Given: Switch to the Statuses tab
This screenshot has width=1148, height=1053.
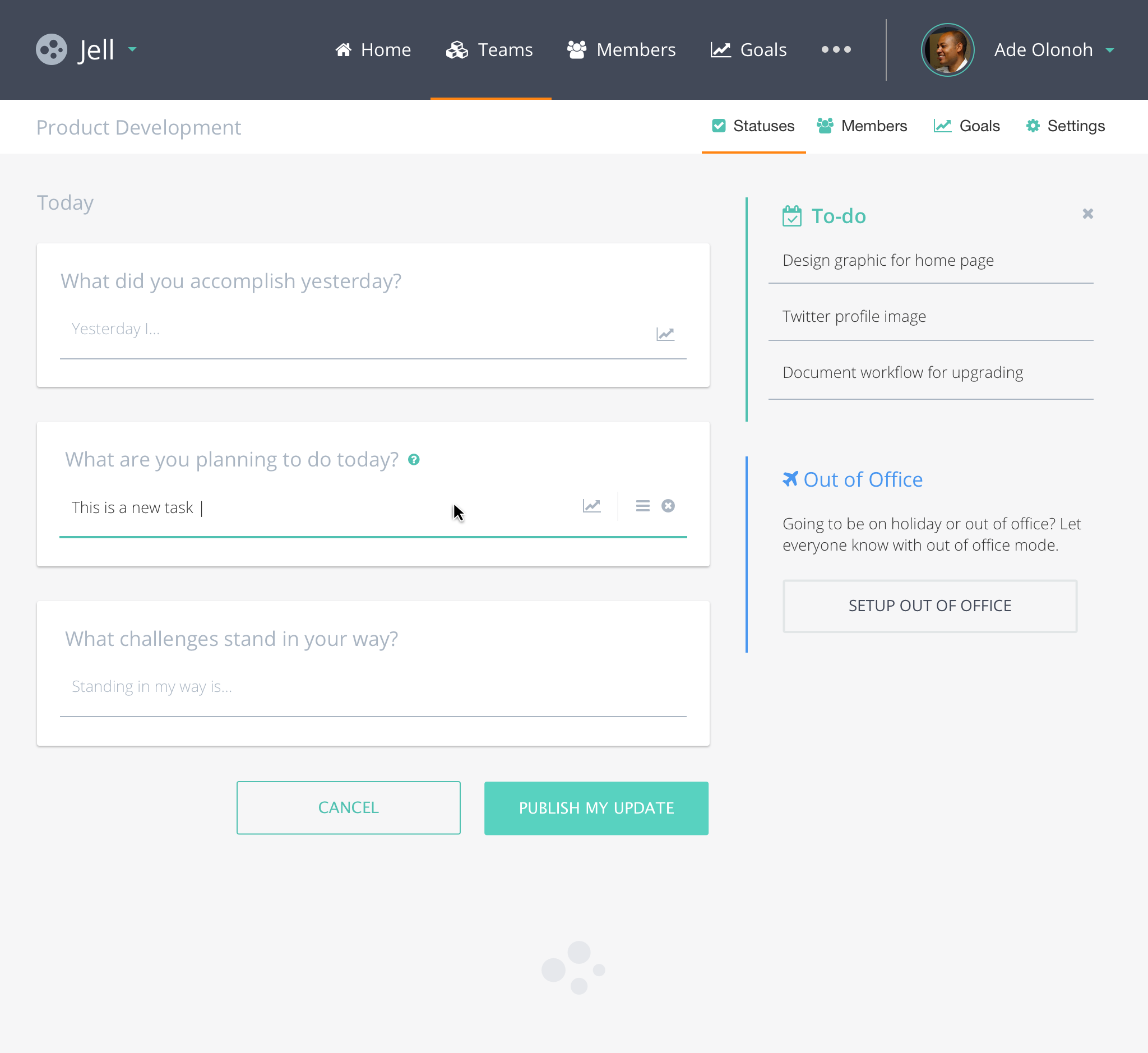Looking at the screenshot, I should pyautogui.click(x=753, y=126).
